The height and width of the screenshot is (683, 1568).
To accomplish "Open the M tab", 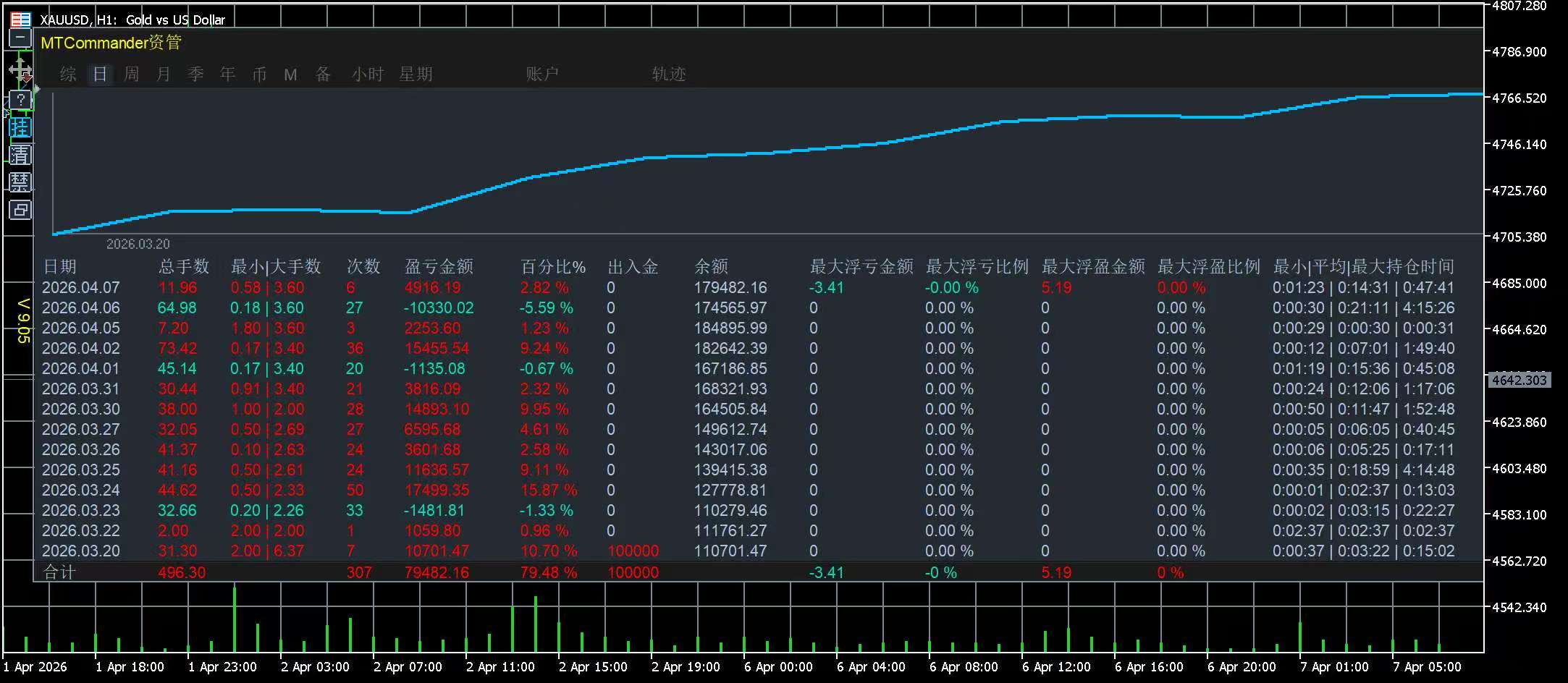I will [291, 75].
